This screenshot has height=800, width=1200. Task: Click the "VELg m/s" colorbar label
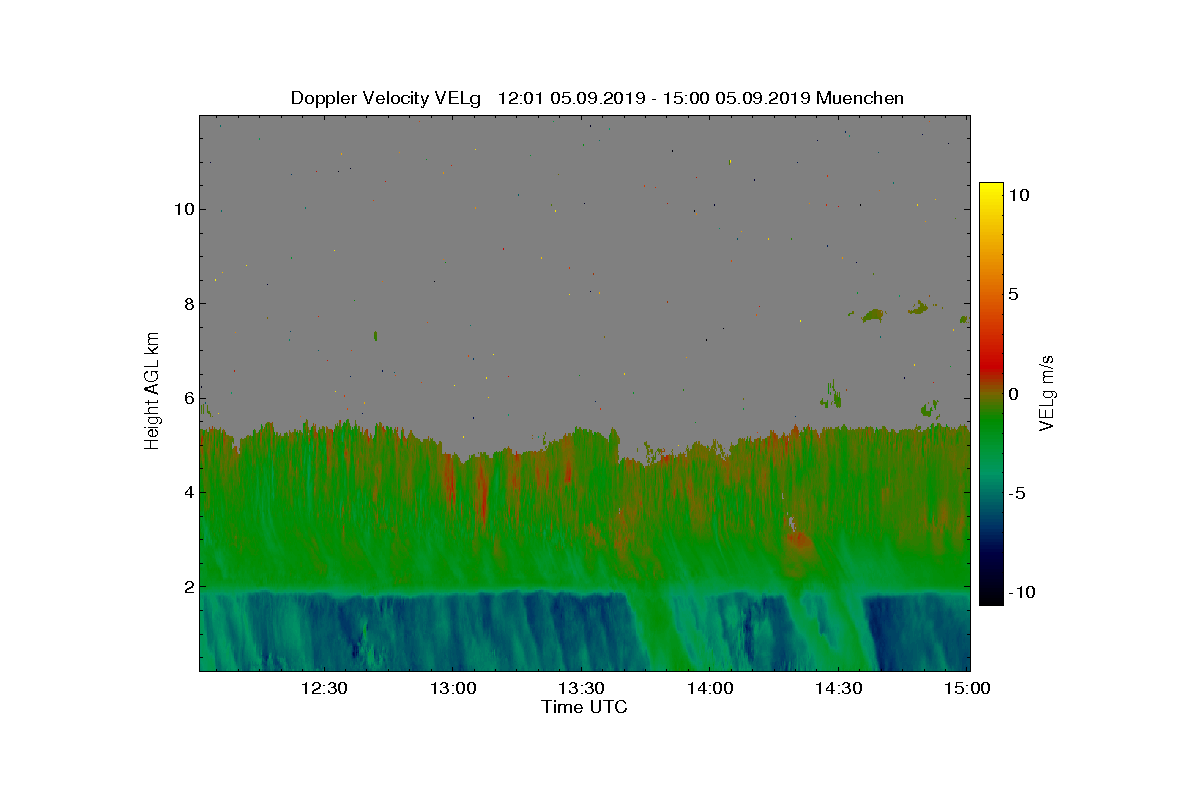point(1047,393)
